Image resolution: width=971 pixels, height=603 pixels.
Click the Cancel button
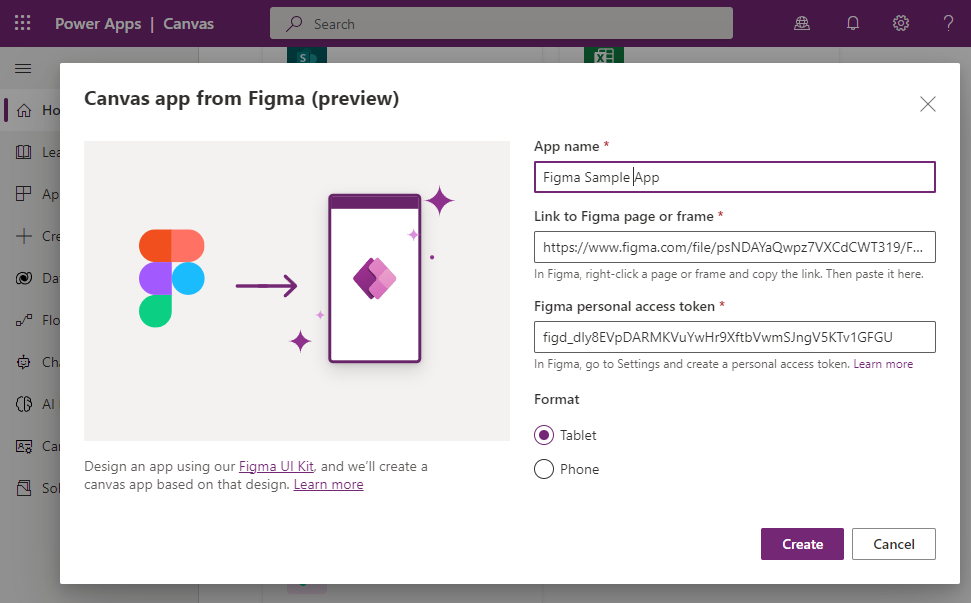893,543
